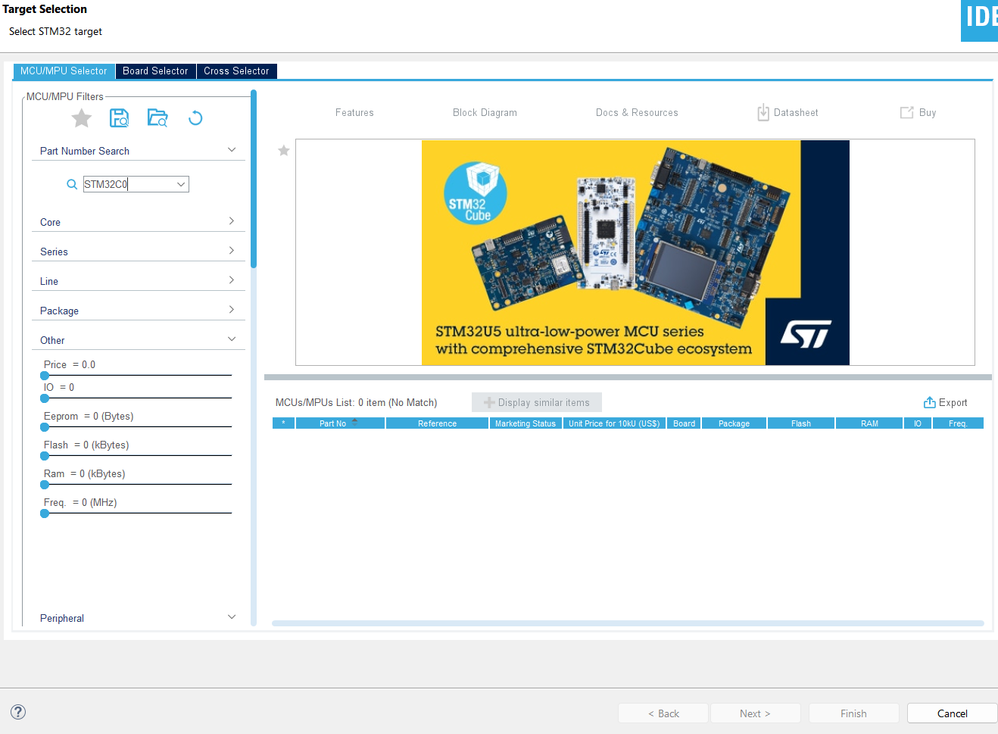Sort by the Package column header
Screen dimensions: 998x734
click(x=734, y=423)
